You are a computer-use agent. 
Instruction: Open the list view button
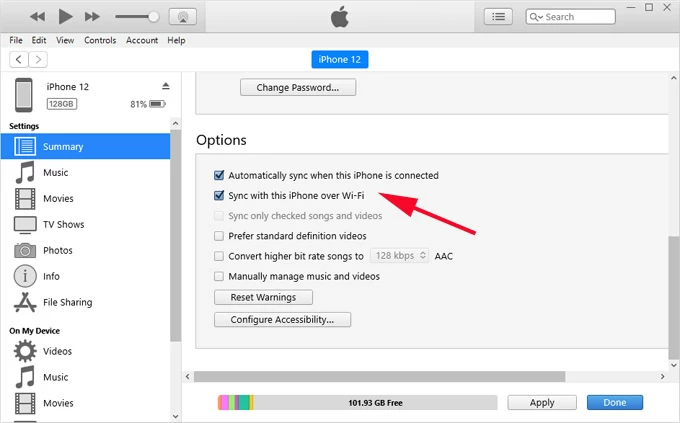pos(499,17)
